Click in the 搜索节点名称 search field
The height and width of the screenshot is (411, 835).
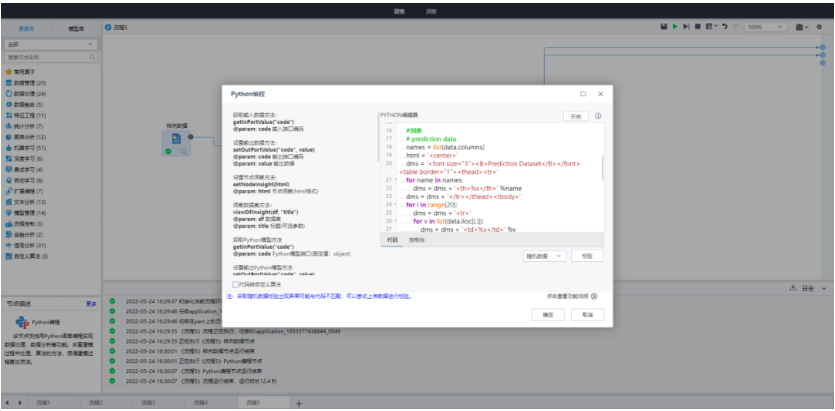tap(45, 57)
